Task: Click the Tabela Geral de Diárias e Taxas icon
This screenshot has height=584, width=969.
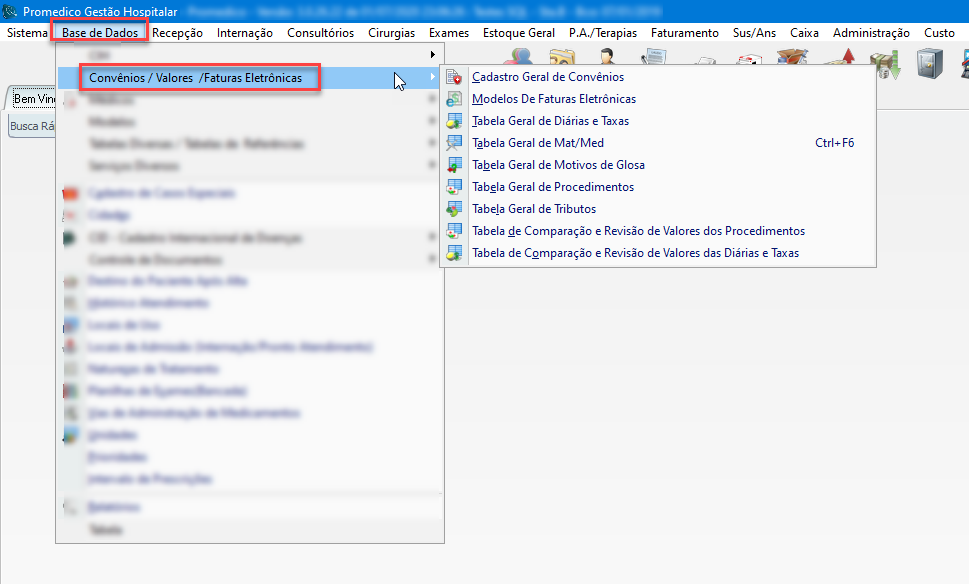Action: (454, 121)
